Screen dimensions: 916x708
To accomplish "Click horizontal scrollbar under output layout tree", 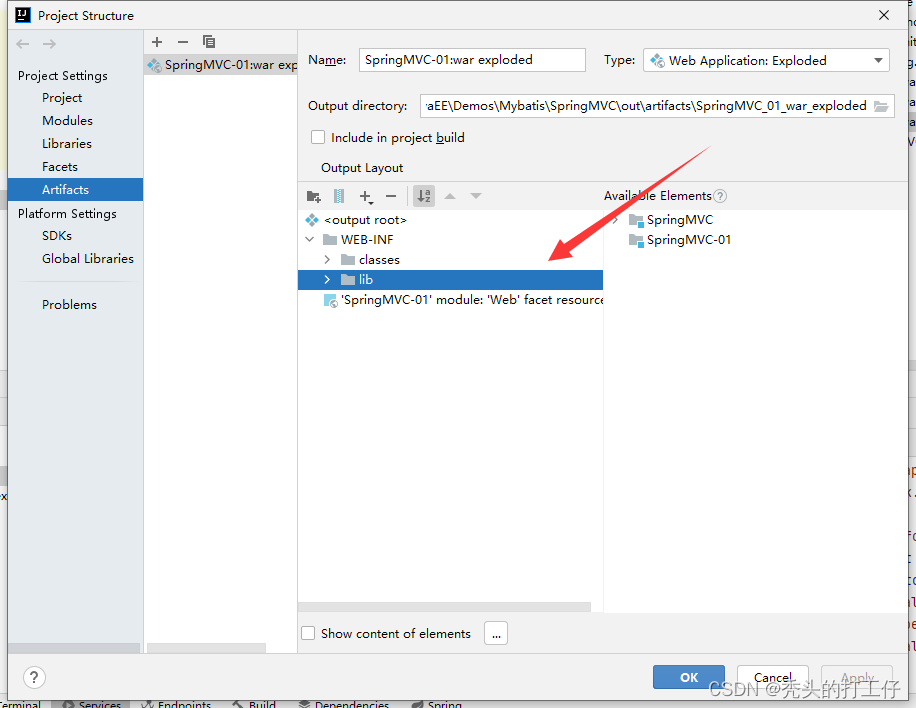I will [x=445, y=607].
